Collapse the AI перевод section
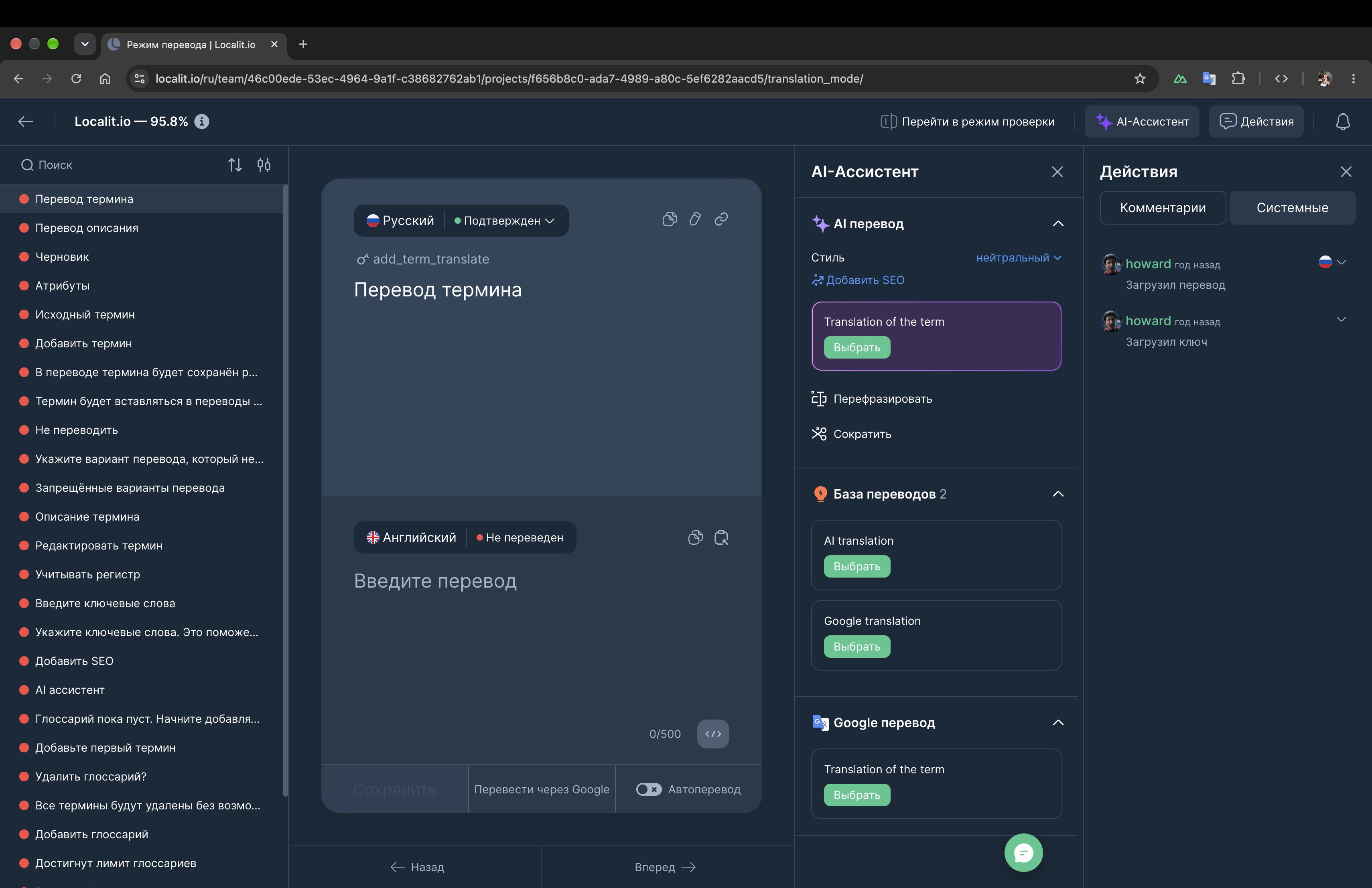1372x888 pixels. pyautogui.click(x=1058, y=223)
